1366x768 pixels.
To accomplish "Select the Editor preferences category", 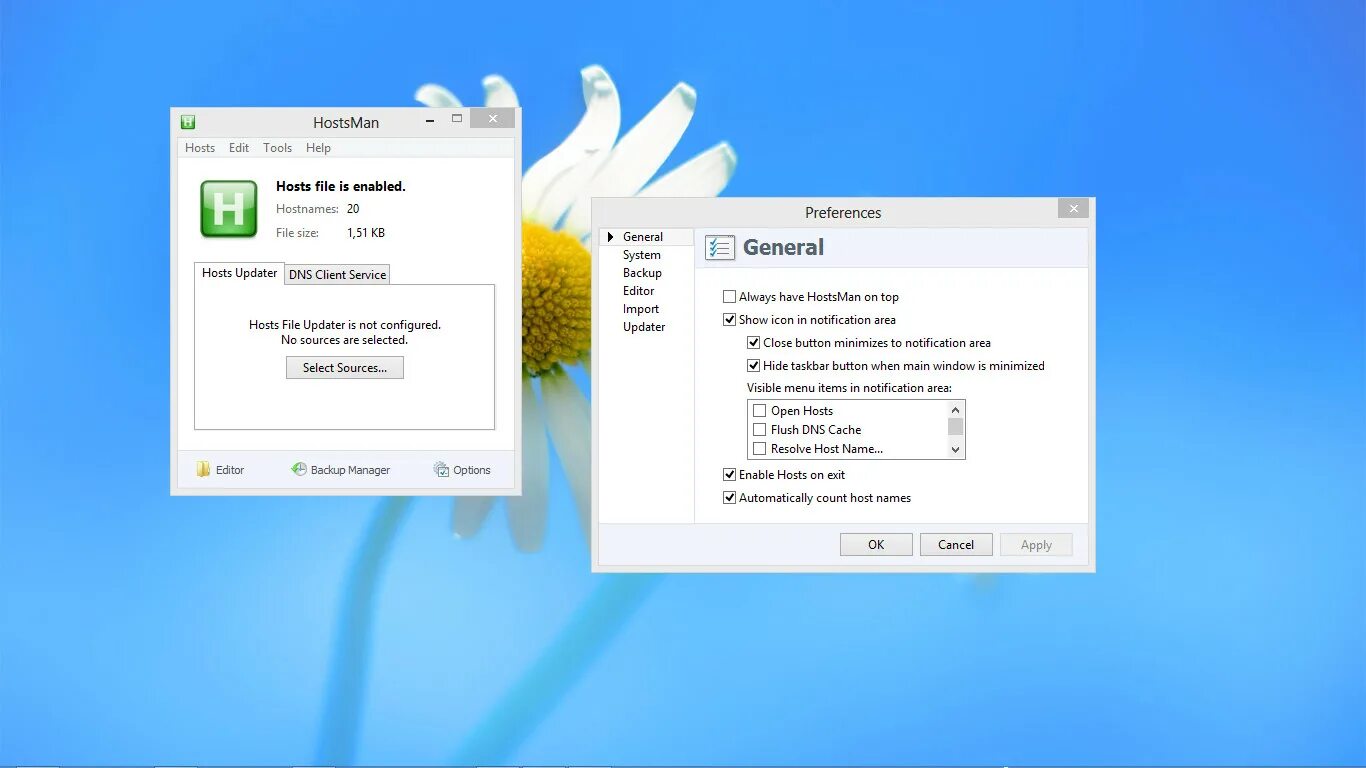I will pos(641,290).
